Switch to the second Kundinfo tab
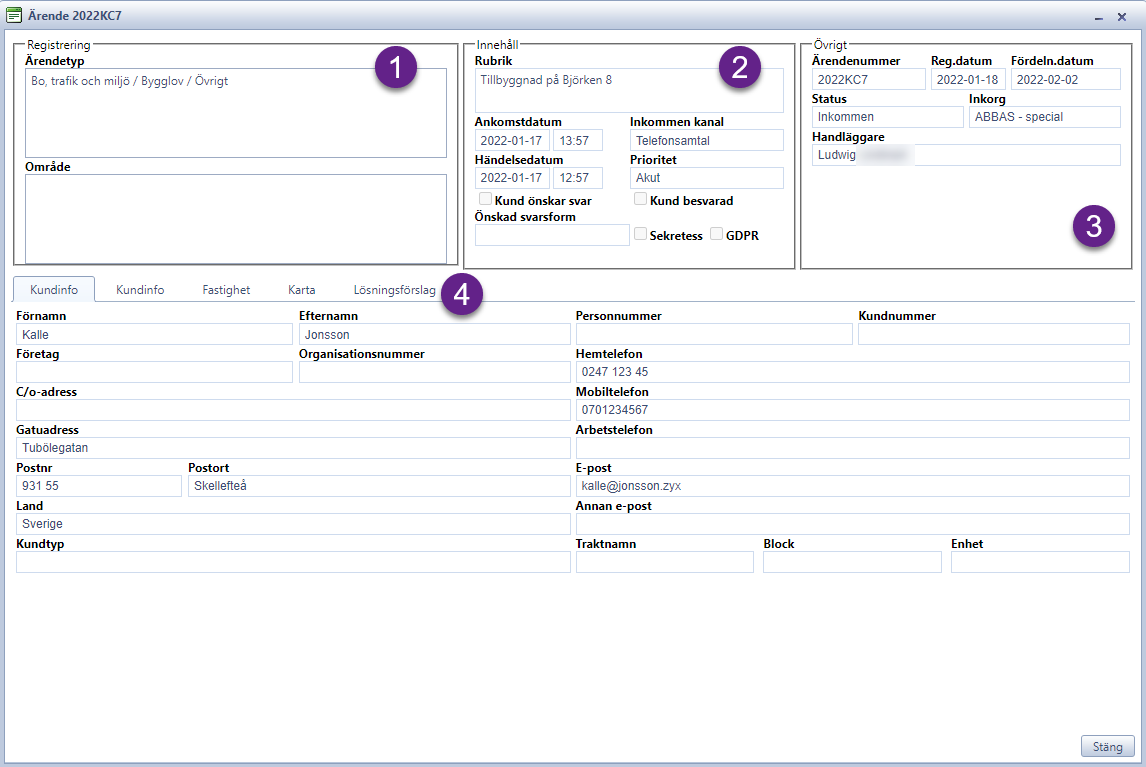The image size is (1146, 767). tap(140, 290)
